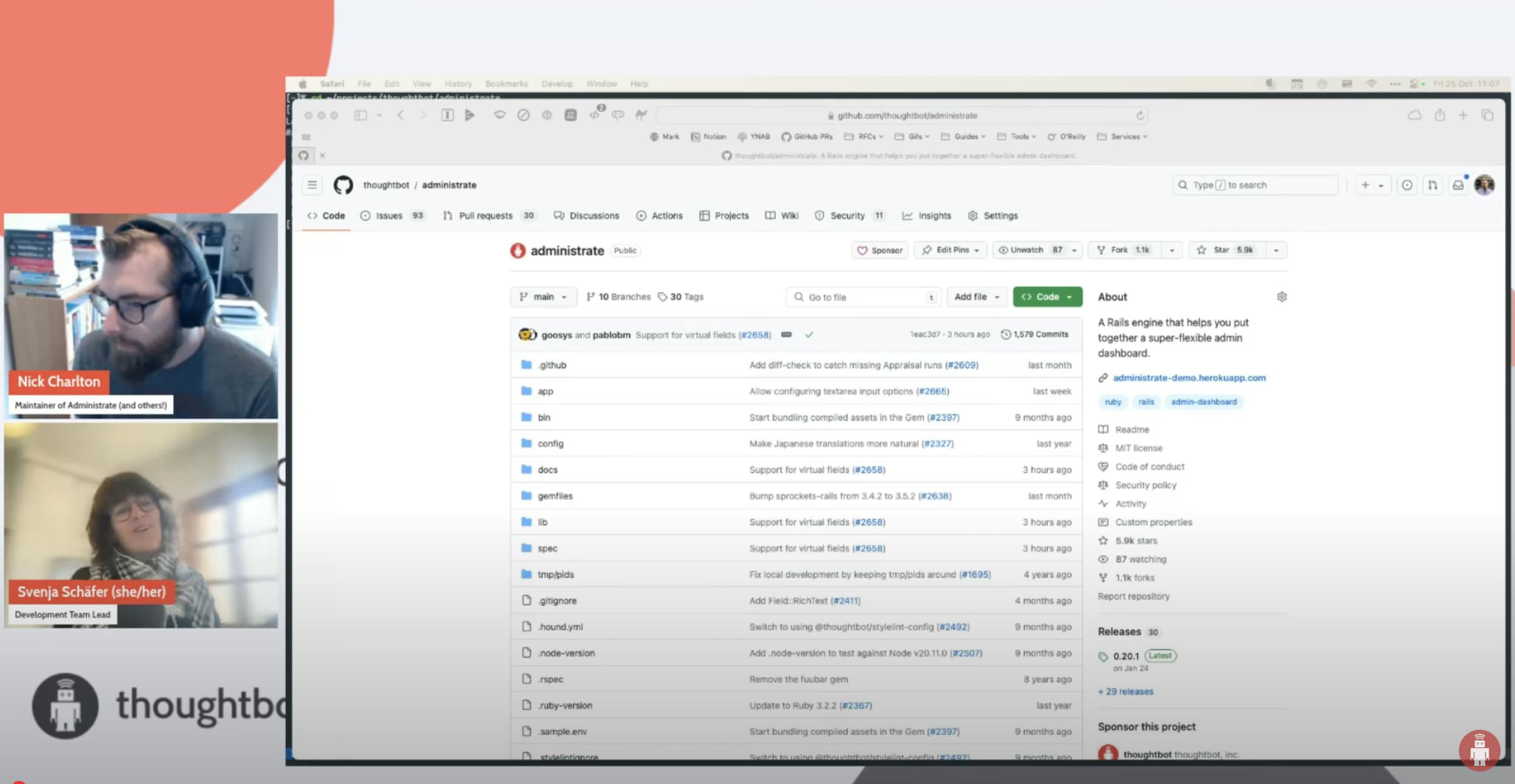Open the app folder
1515x784 pixels.
[x=545, y=391]
